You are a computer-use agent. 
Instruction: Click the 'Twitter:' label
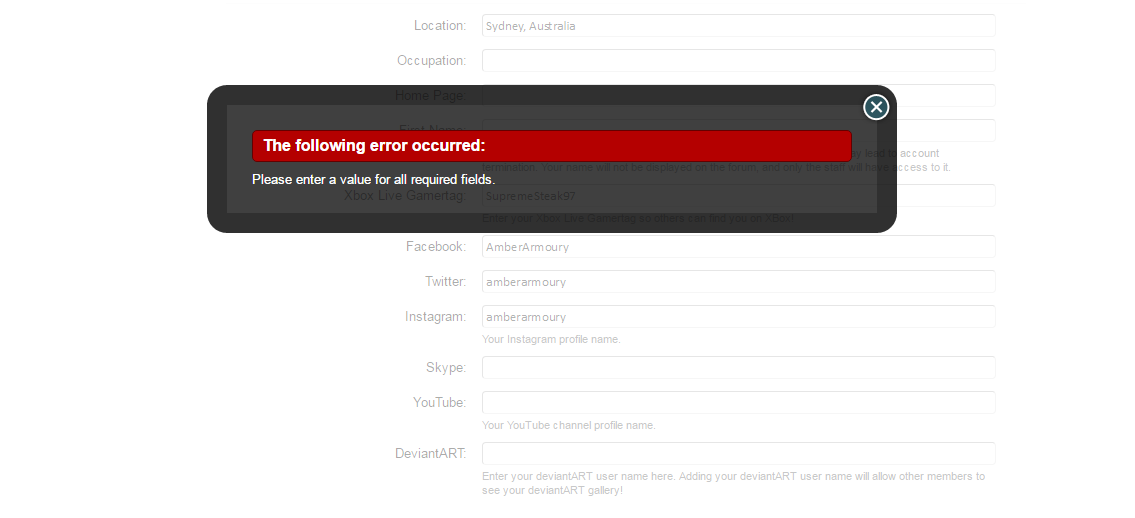(445, 281)
